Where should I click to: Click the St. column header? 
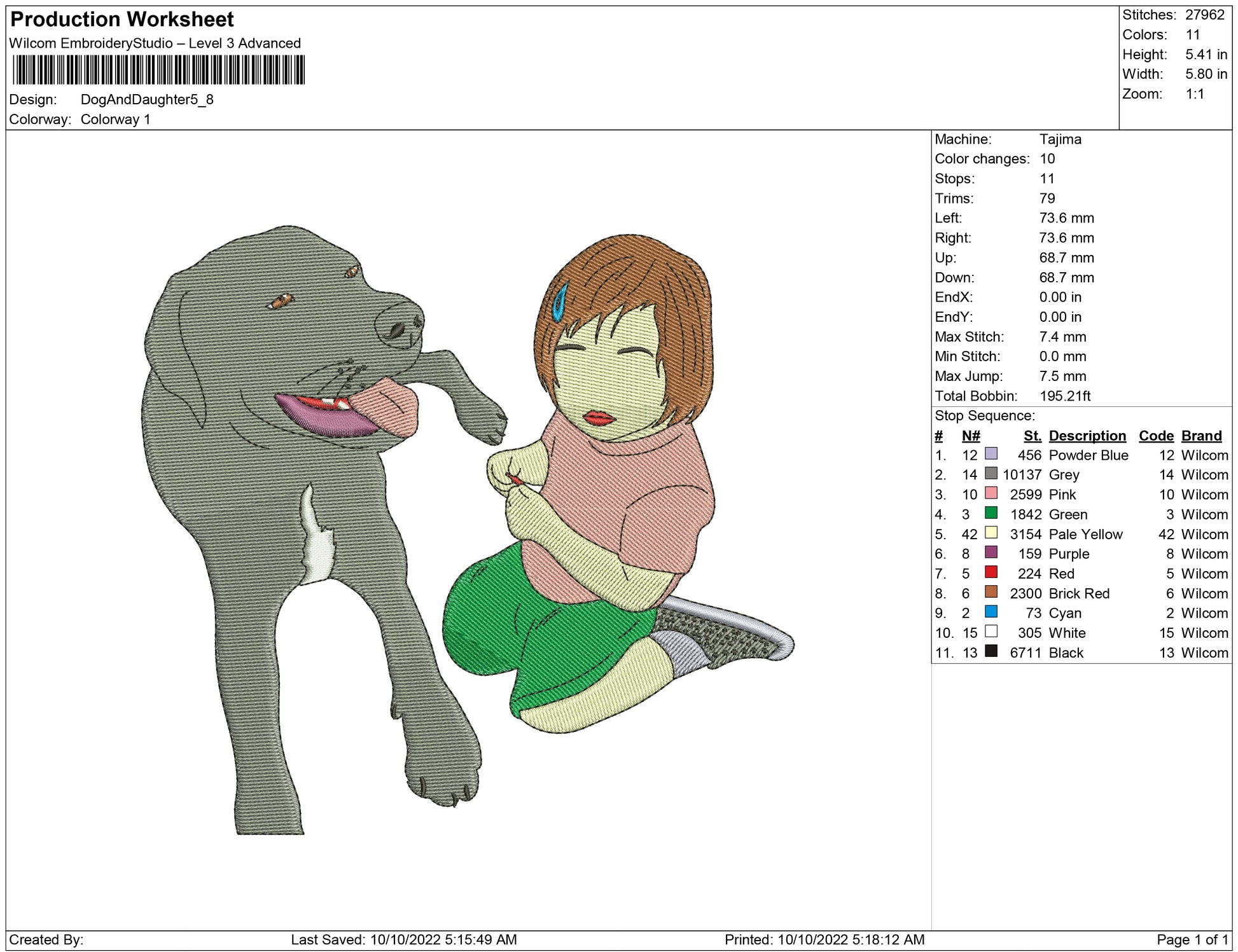1032,436
